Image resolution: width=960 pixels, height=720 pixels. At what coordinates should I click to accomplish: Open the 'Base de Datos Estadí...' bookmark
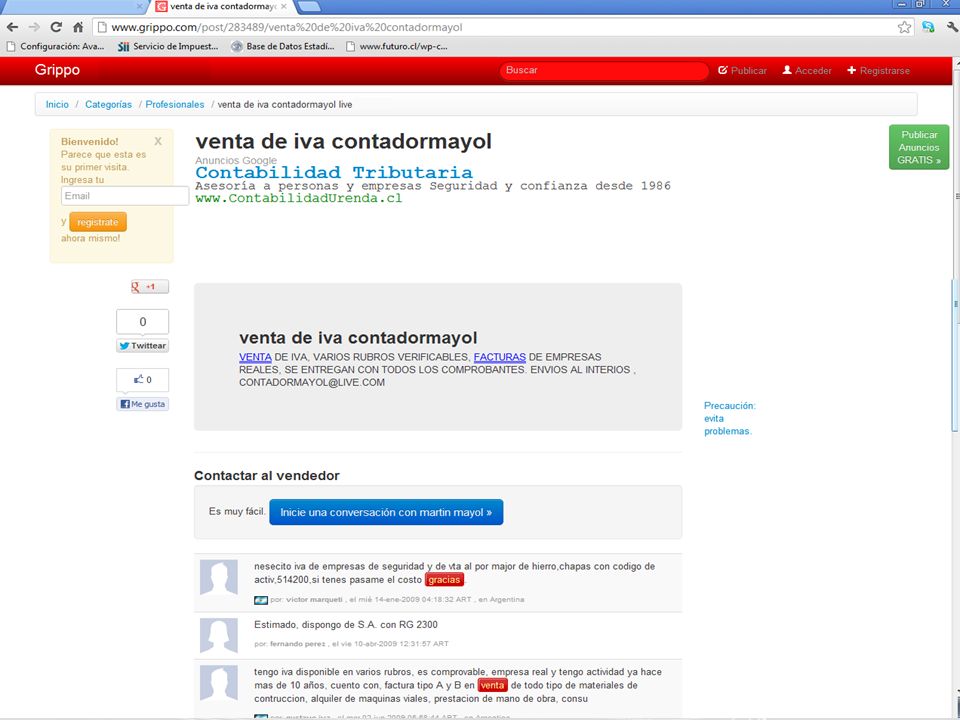click(283, 47)
